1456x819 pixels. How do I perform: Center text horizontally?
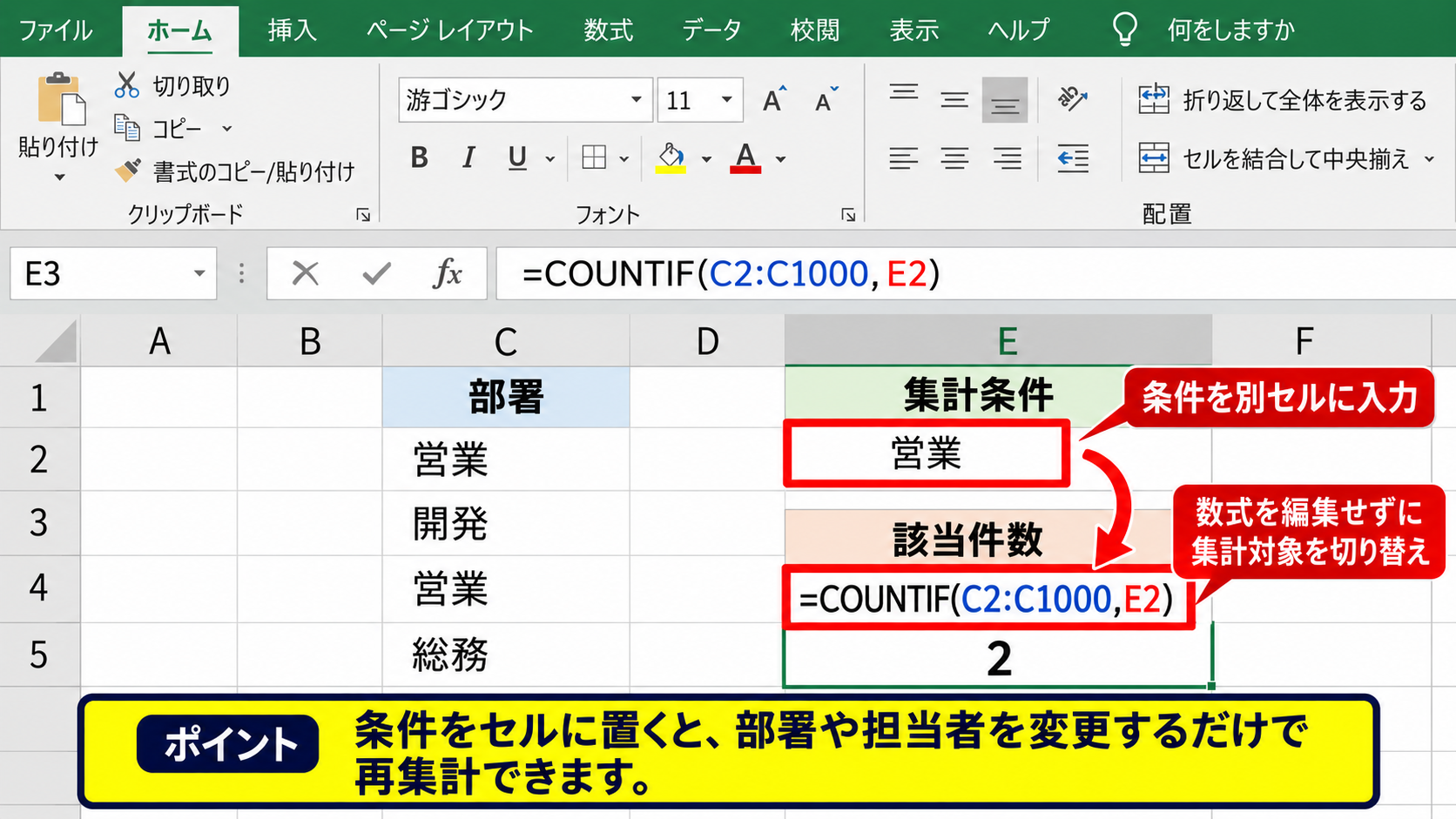[x=954, y=158]
